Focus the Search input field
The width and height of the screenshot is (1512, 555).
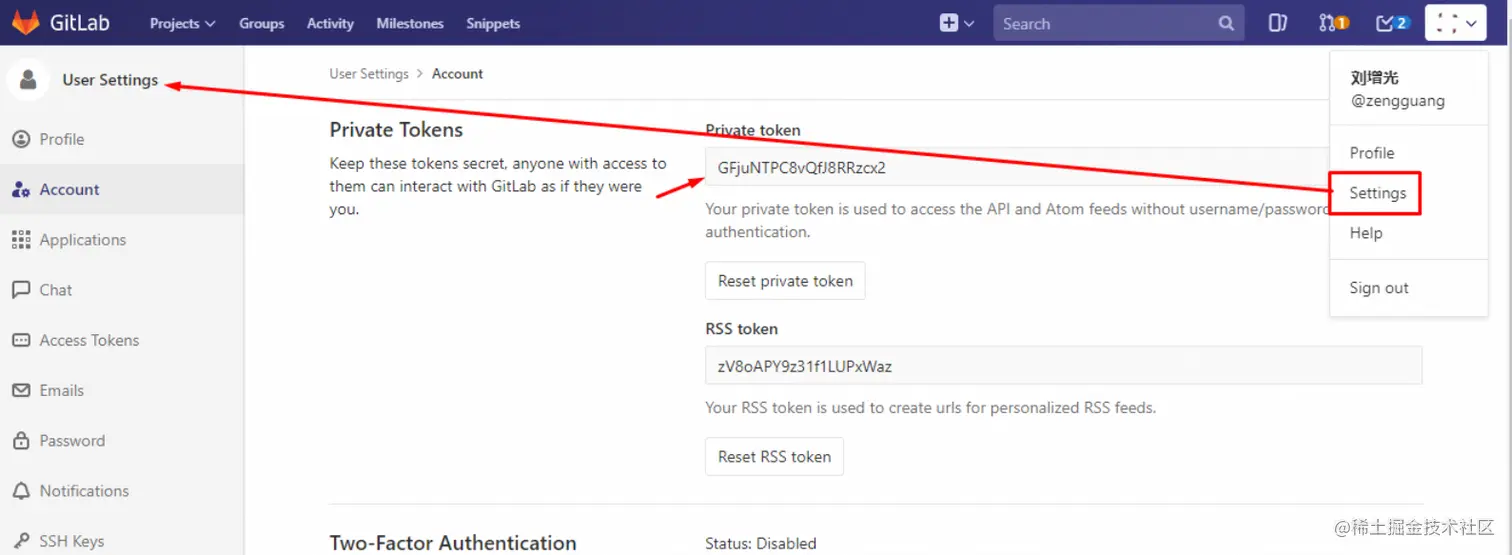[x=1118, y=23]
